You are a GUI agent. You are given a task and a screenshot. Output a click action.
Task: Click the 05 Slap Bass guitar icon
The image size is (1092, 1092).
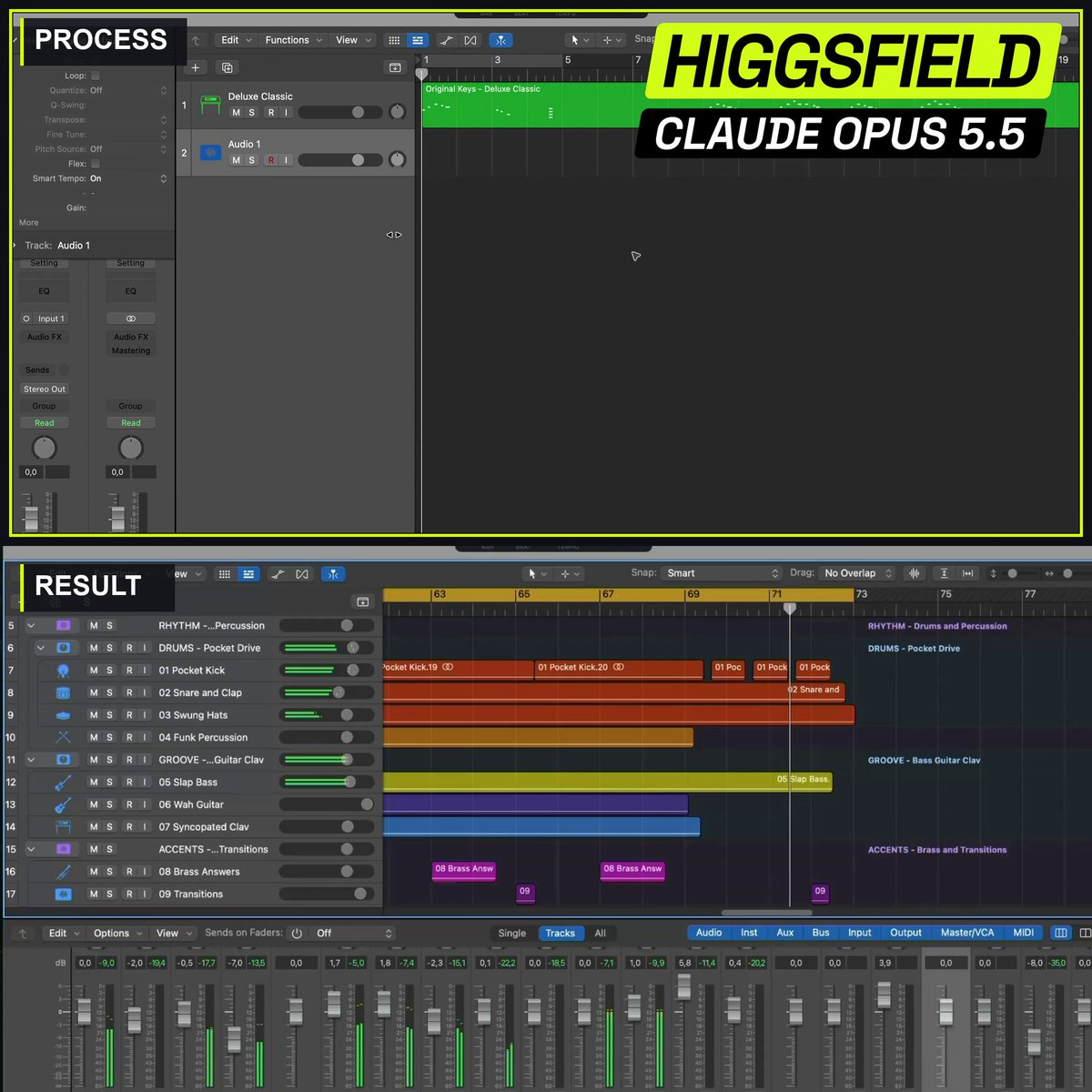tap(63, 782)
